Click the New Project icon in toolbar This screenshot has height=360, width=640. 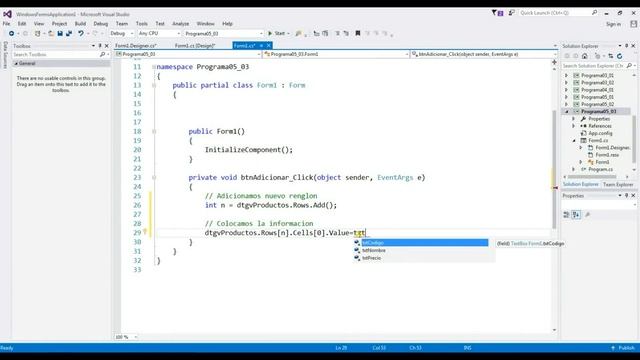[x=38, y=33]
